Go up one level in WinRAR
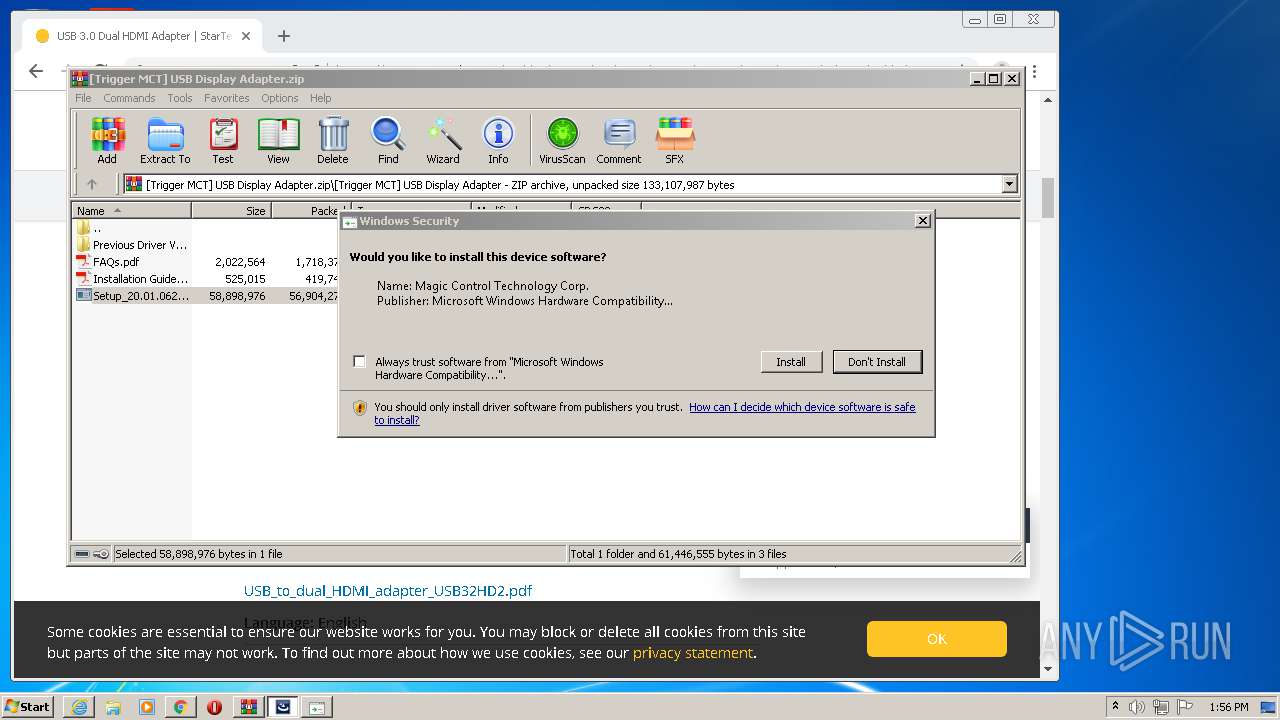The width and height of the screenshot is (1280, 720). point(92,184)
